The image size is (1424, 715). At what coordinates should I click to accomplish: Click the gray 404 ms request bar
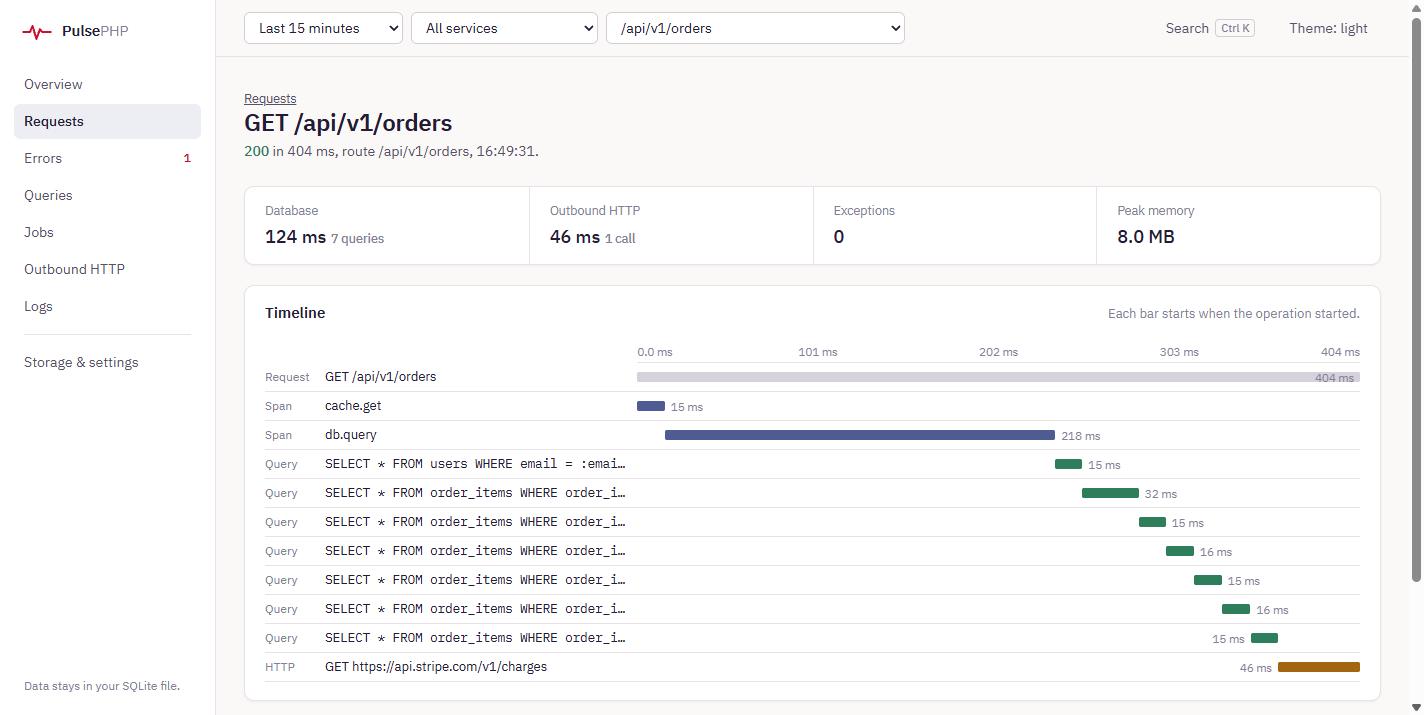coord(998,377)
